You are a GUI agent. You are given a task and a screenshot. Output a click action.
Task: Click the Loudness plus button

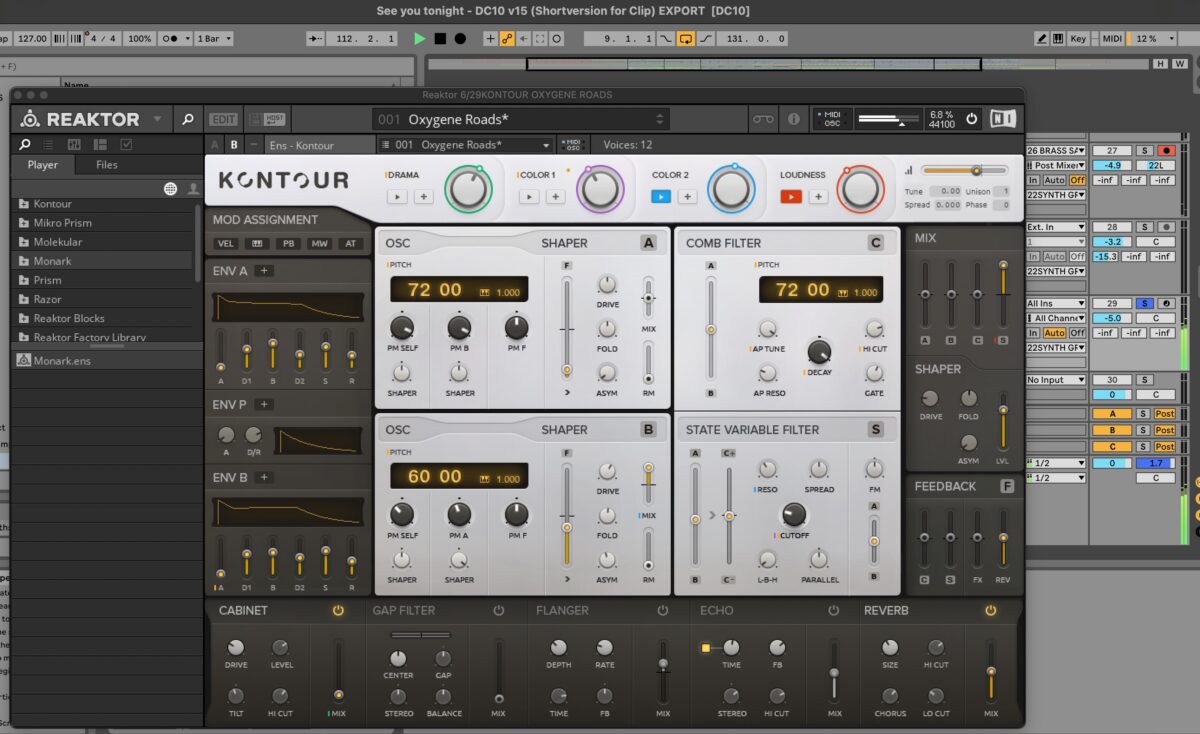pyautogui.click(x=818, y=196)
